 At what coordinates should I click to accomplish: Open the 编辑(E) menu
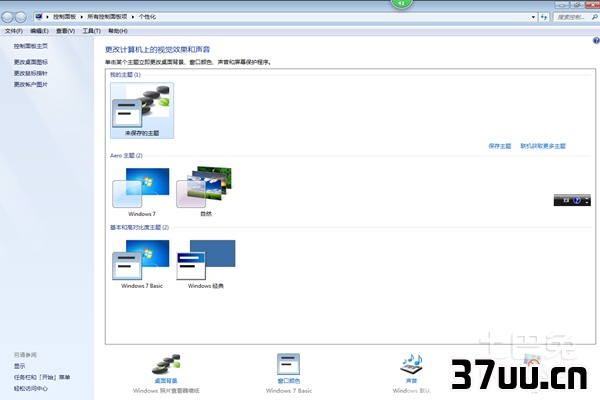pyautogui.click(x=39, y=31)
